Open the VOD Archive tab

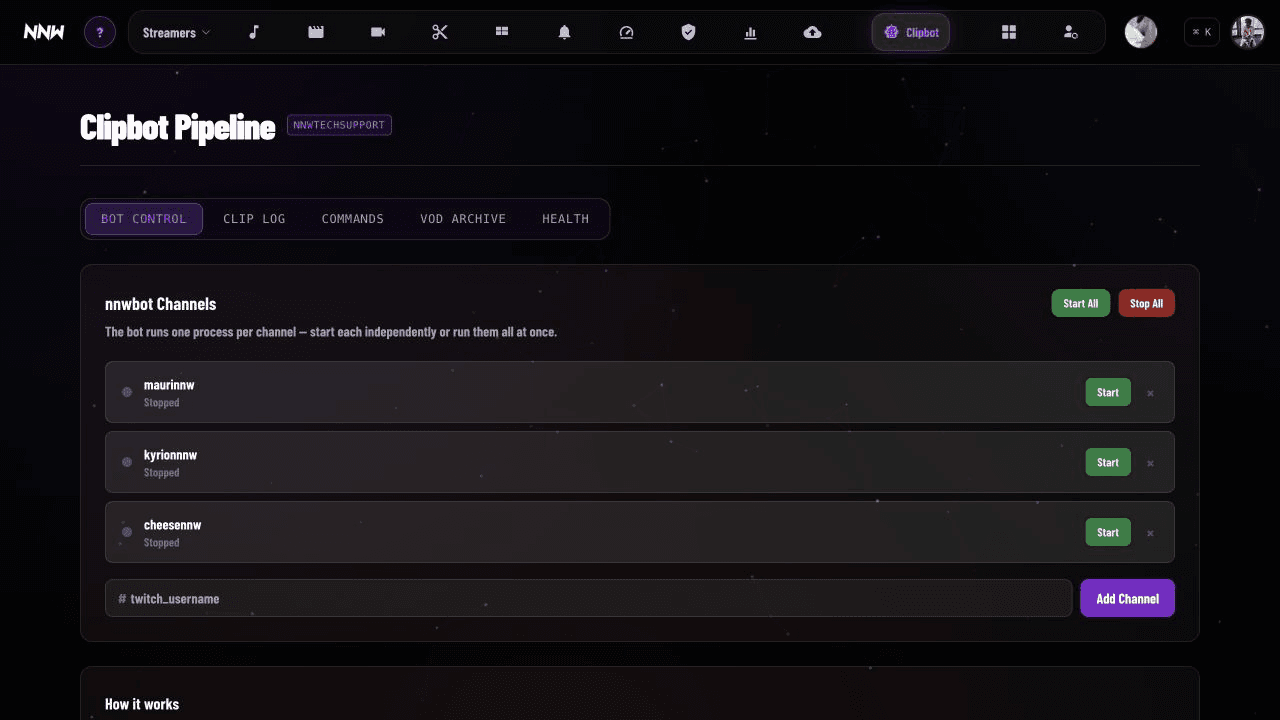[463, 219]
